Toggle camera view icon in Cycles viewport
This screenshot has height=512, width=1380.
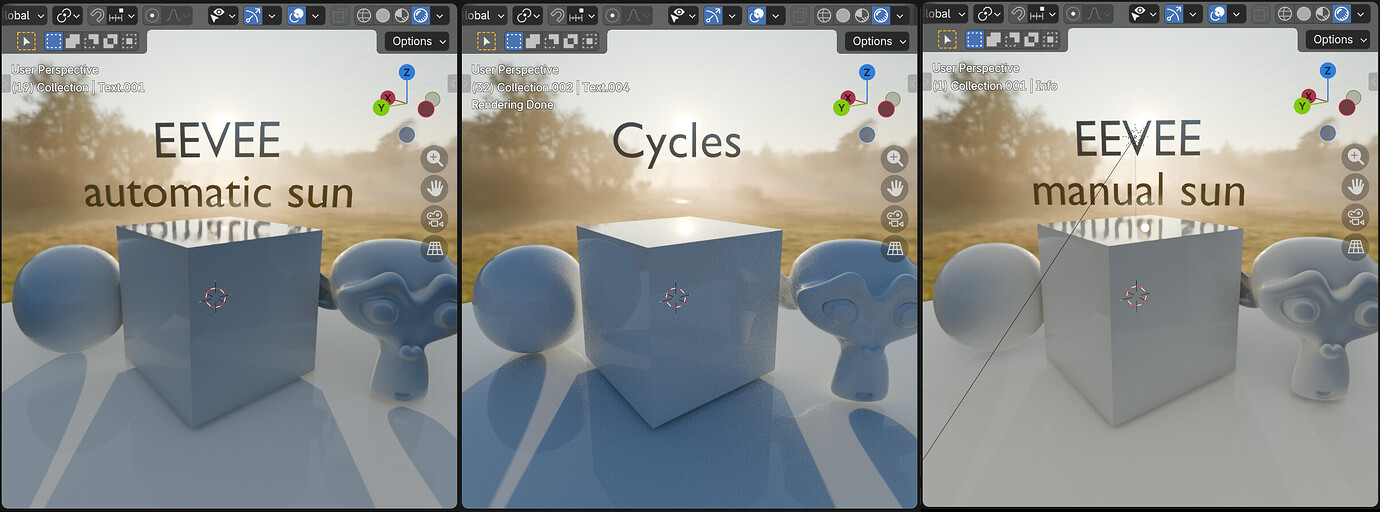coord(894,218)
